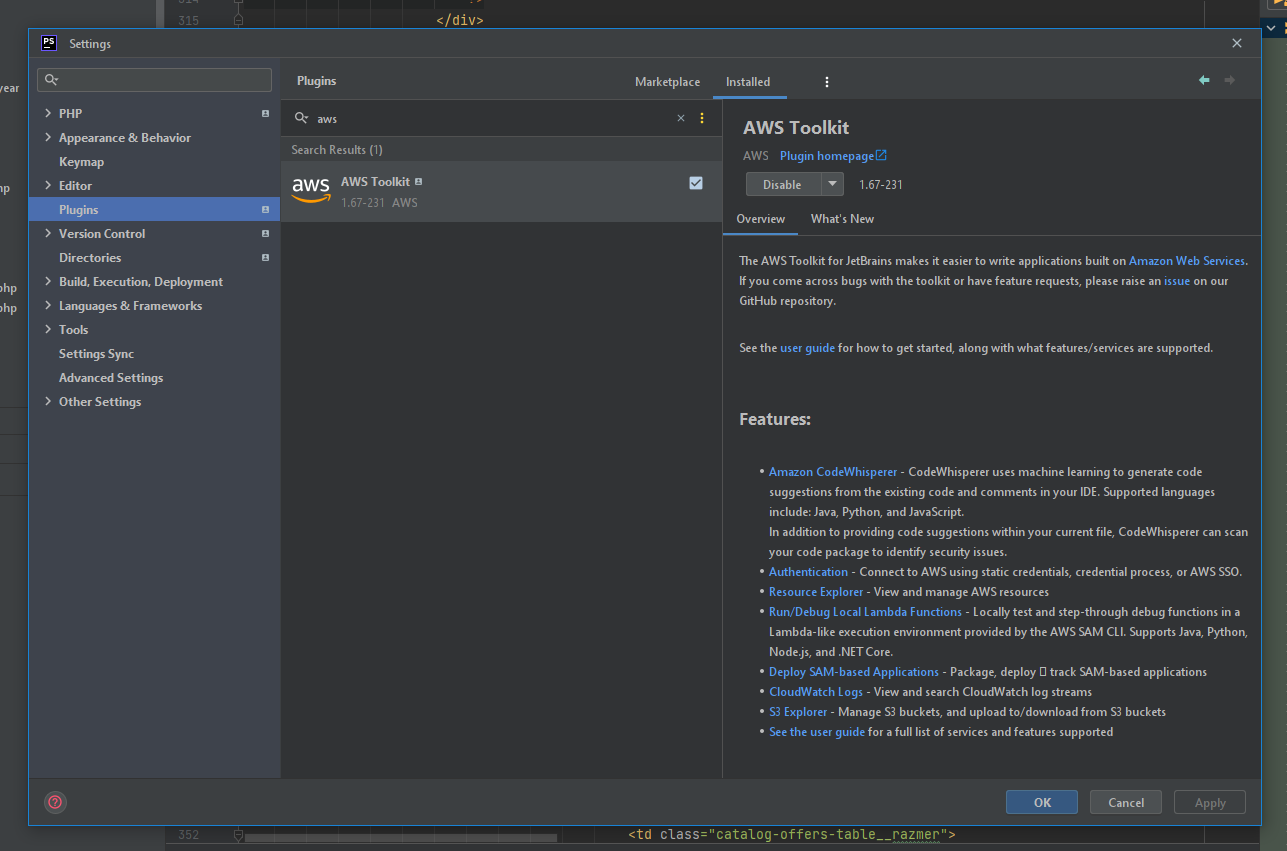Screen dimensions: 1287x851
Task: Click the Cancel button
Action: click(x=1126, y=802)
